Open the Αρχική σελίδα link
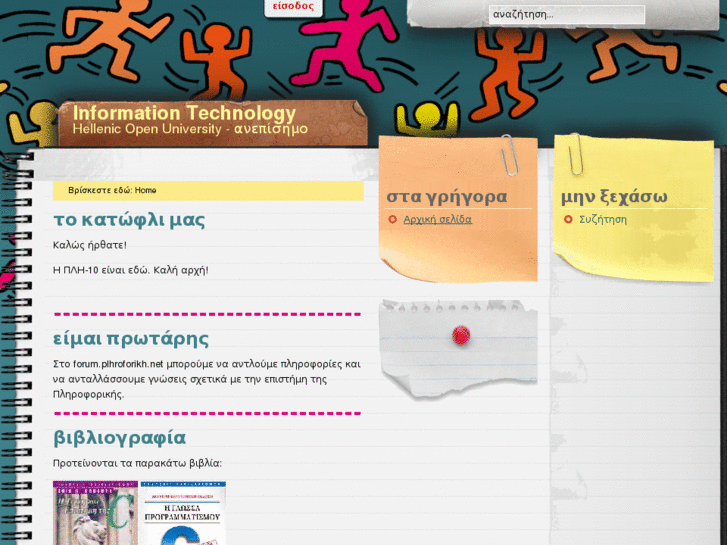Image resolution: width=727 pixels, height=545 pixels. [437, 219]
